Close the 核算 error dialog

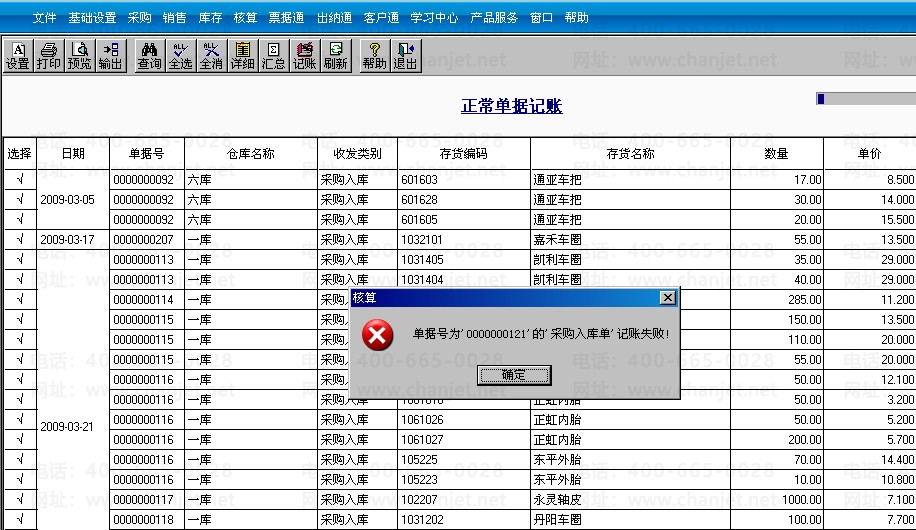[668, 298]
